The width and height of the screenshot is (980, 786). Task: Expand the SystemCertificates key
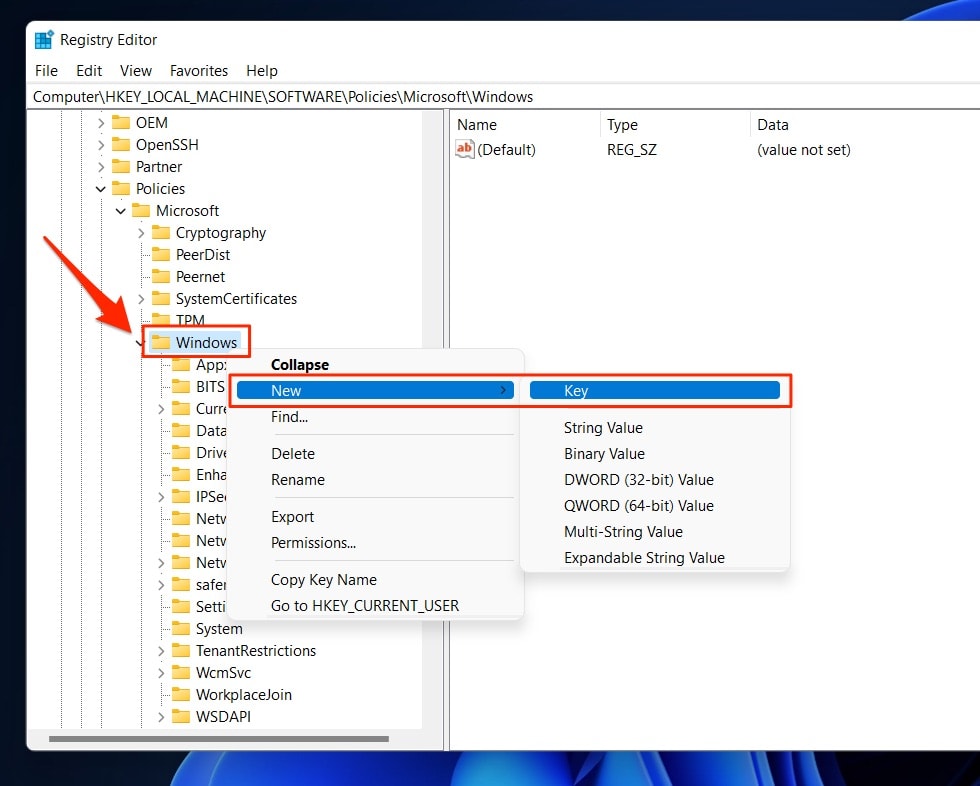coord(140,298)
